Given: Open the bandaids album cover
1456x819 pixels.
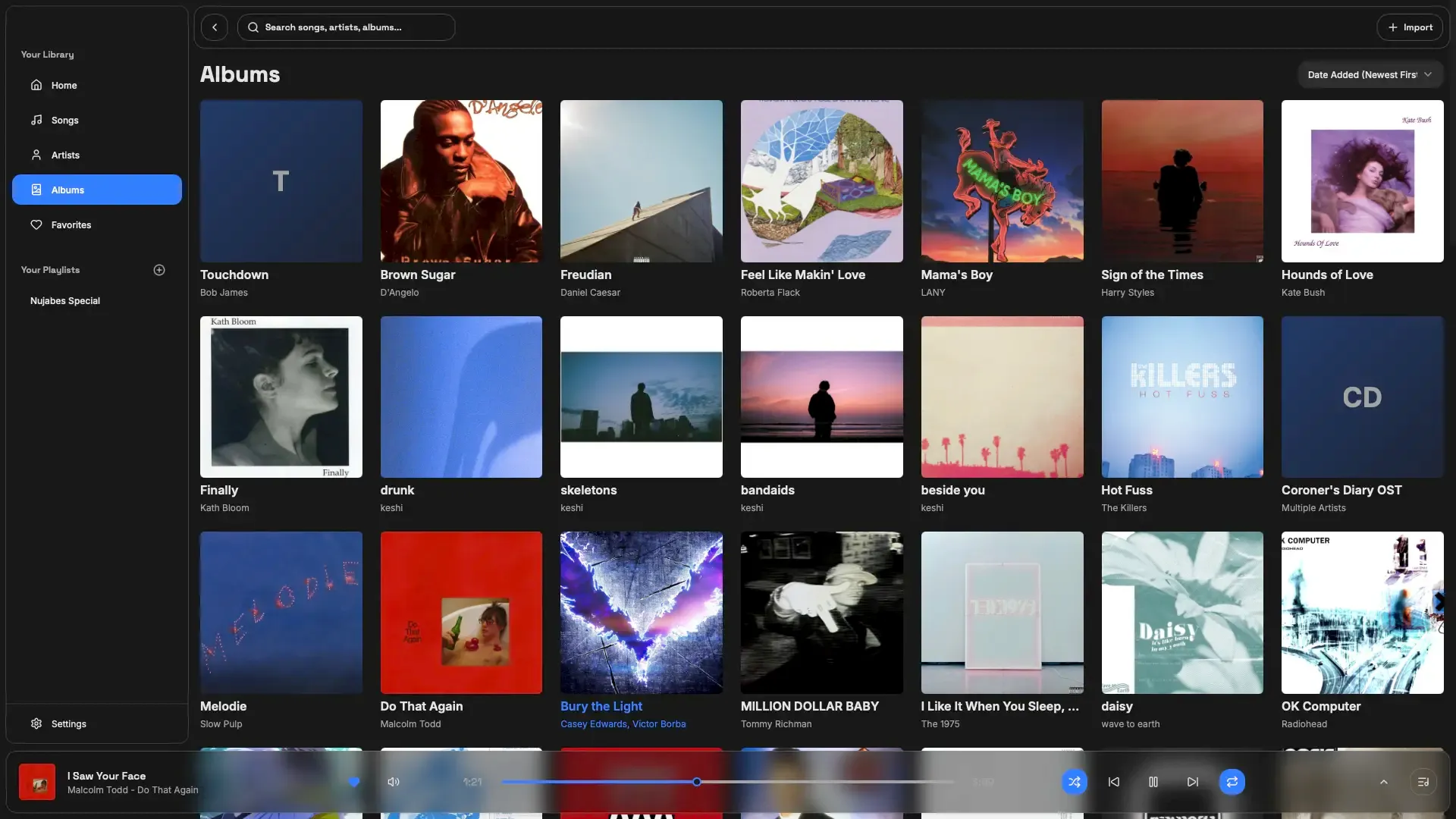Looking at the screenshot, I should 822,397.
